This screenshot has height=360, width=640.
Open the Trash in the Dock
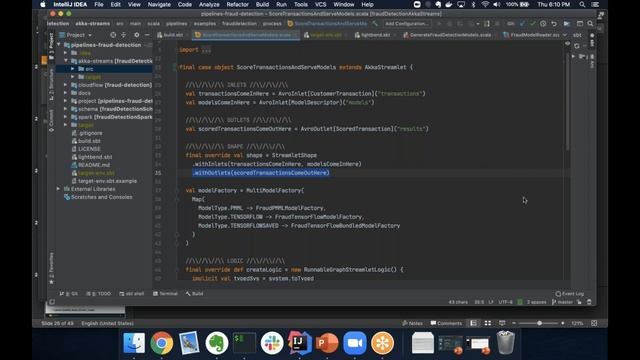506,343
